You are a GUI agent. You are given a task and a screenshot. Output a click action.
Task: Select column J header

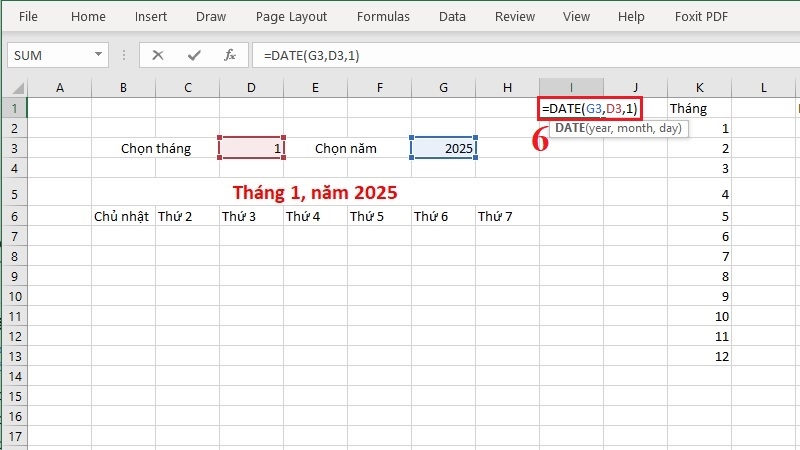635,88
